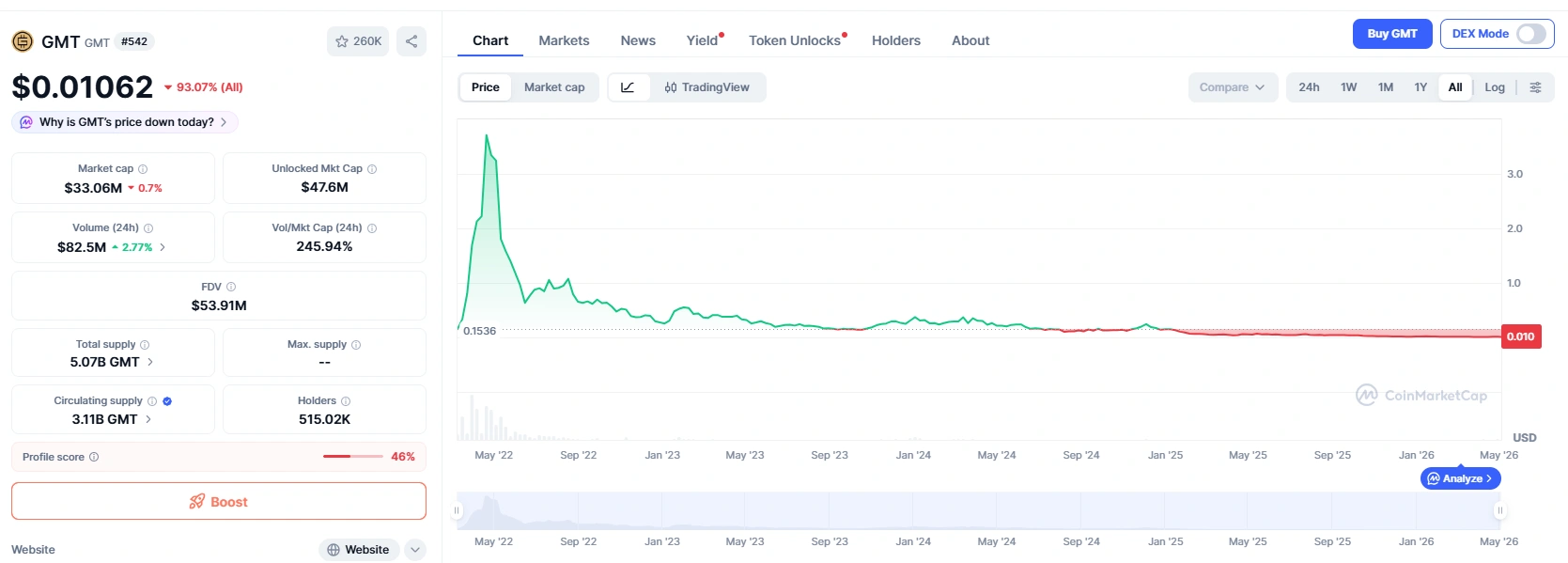Toggle DEX Mode switch

(x=1531, y=34)
